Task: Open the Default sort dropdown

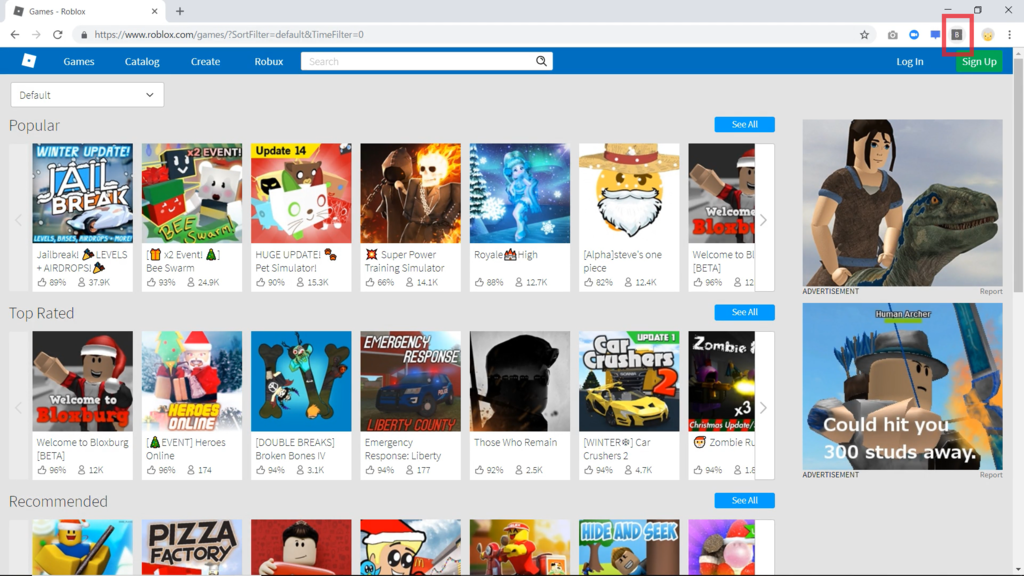Action: click(87, 95)
